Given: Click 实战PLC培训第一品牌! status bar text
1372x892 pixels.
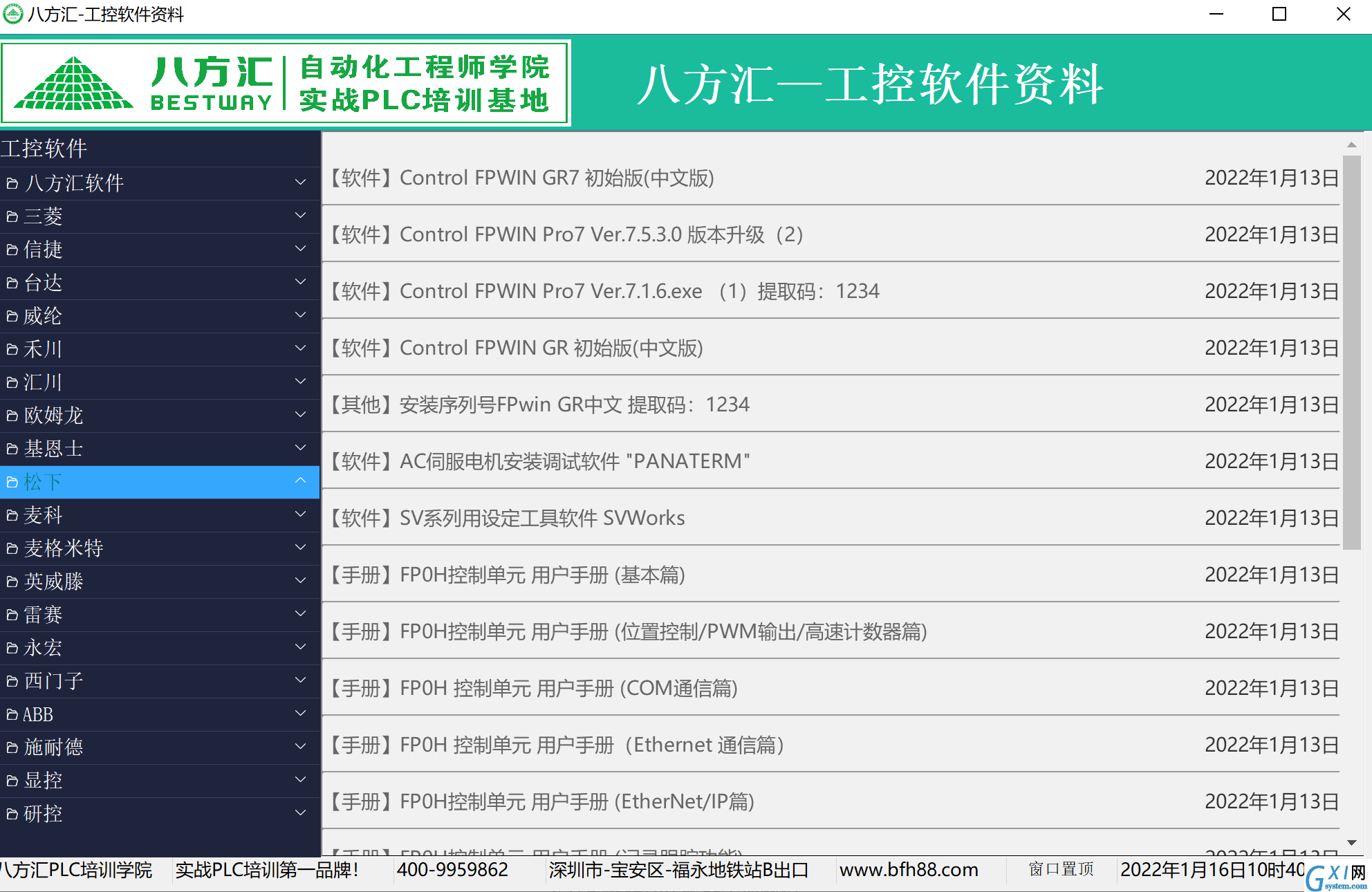Looking at the screenshot, I should (267, 870).
